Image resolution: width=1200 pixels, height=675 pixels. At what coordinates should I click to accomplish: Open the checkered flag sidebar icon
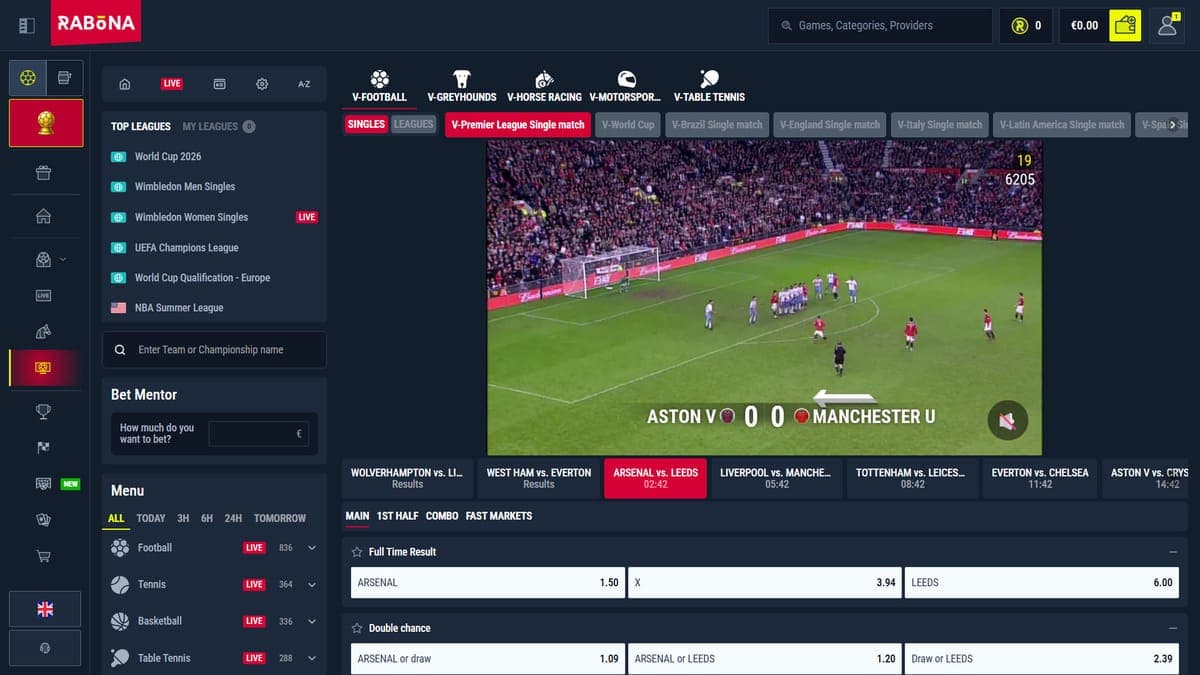click(43, 447)
